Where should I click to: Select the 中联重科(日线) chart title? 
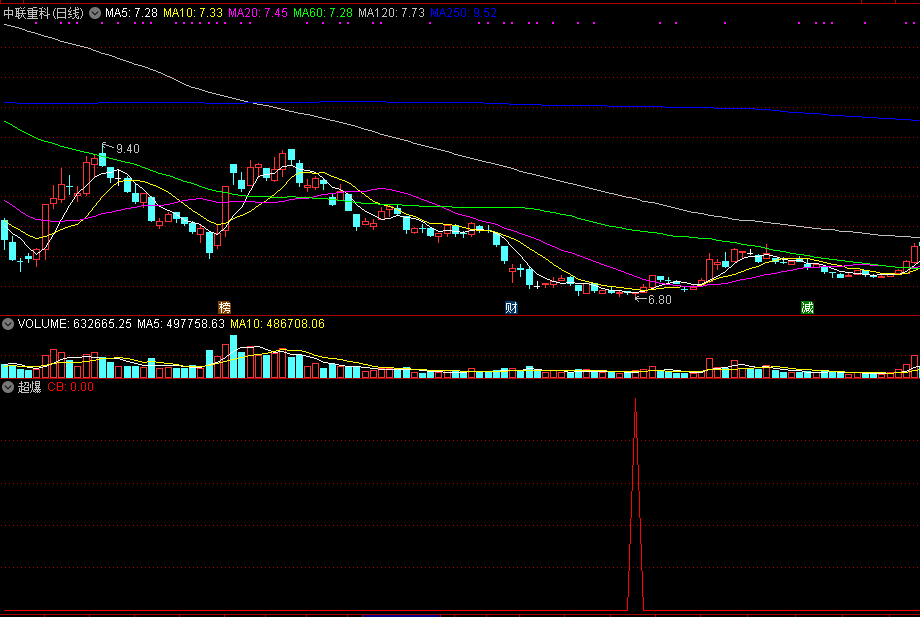tap(43, 13)
